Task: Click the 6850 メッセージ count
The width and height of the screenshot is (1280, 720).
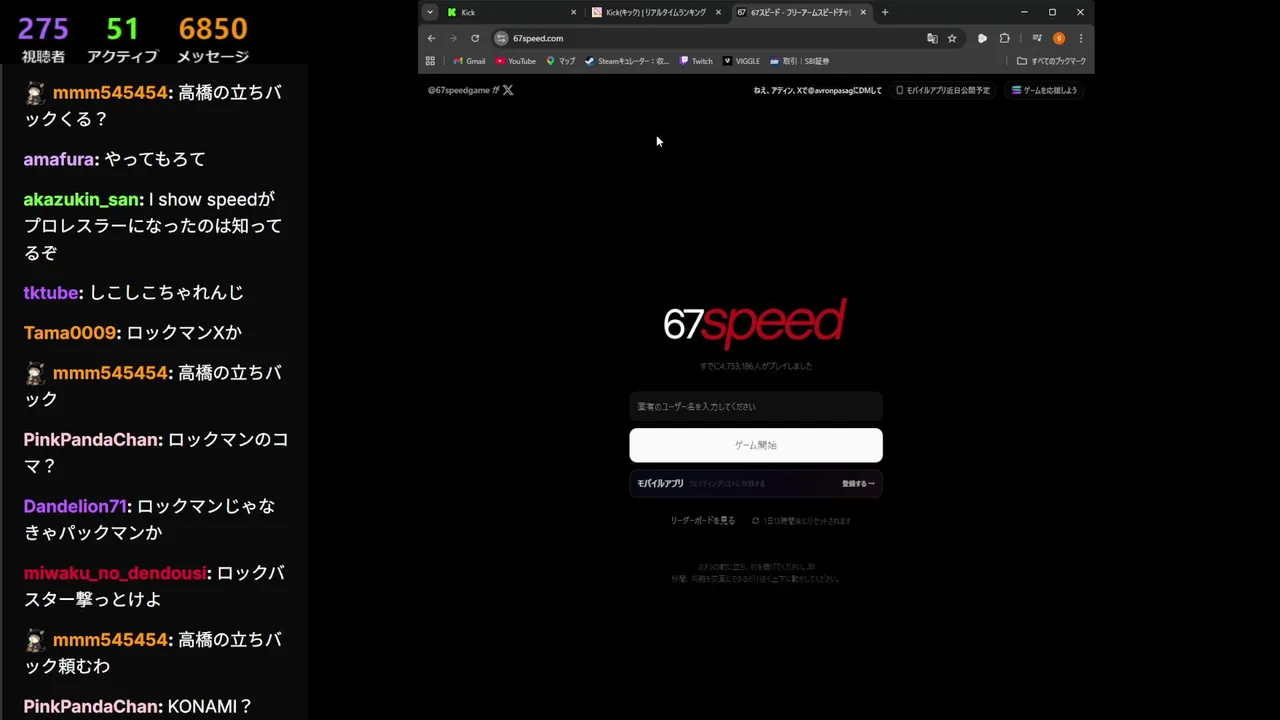Action: (x=212, y=40)
